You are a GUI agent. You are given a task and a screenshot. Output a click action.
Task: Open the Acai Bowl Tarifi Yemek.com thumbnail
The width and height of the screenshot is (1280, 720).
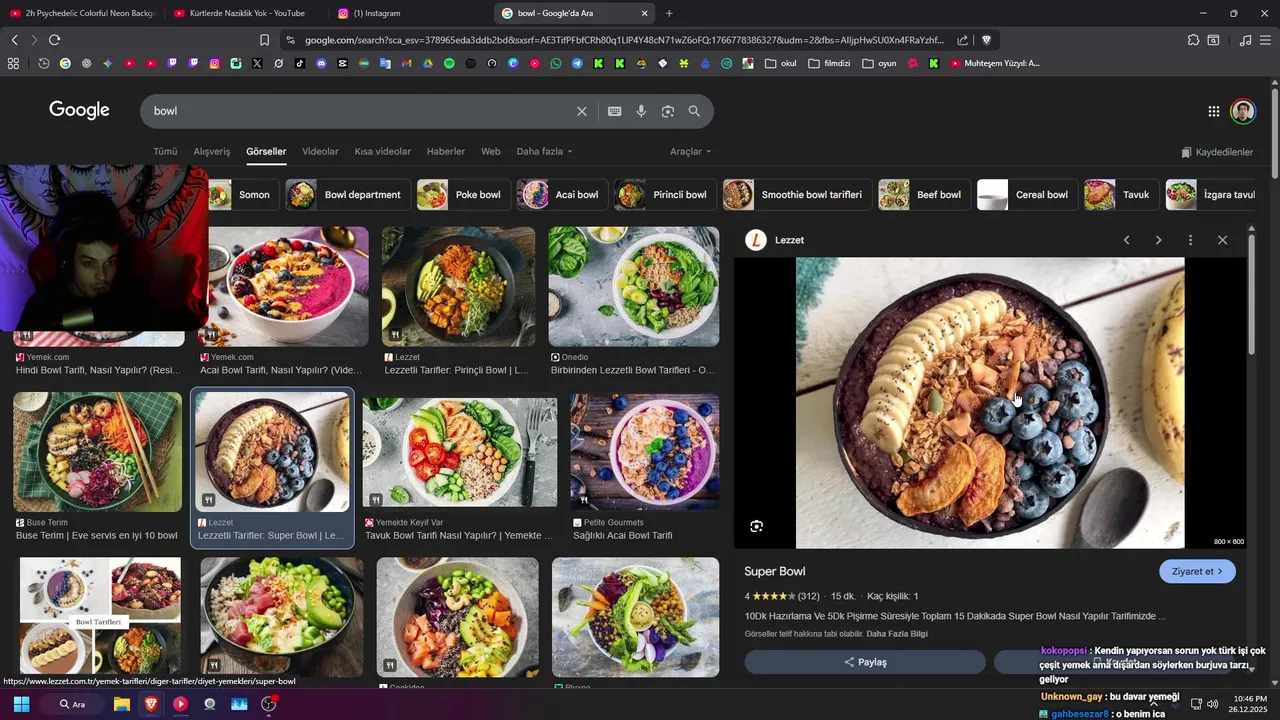[x=284, y=287]
